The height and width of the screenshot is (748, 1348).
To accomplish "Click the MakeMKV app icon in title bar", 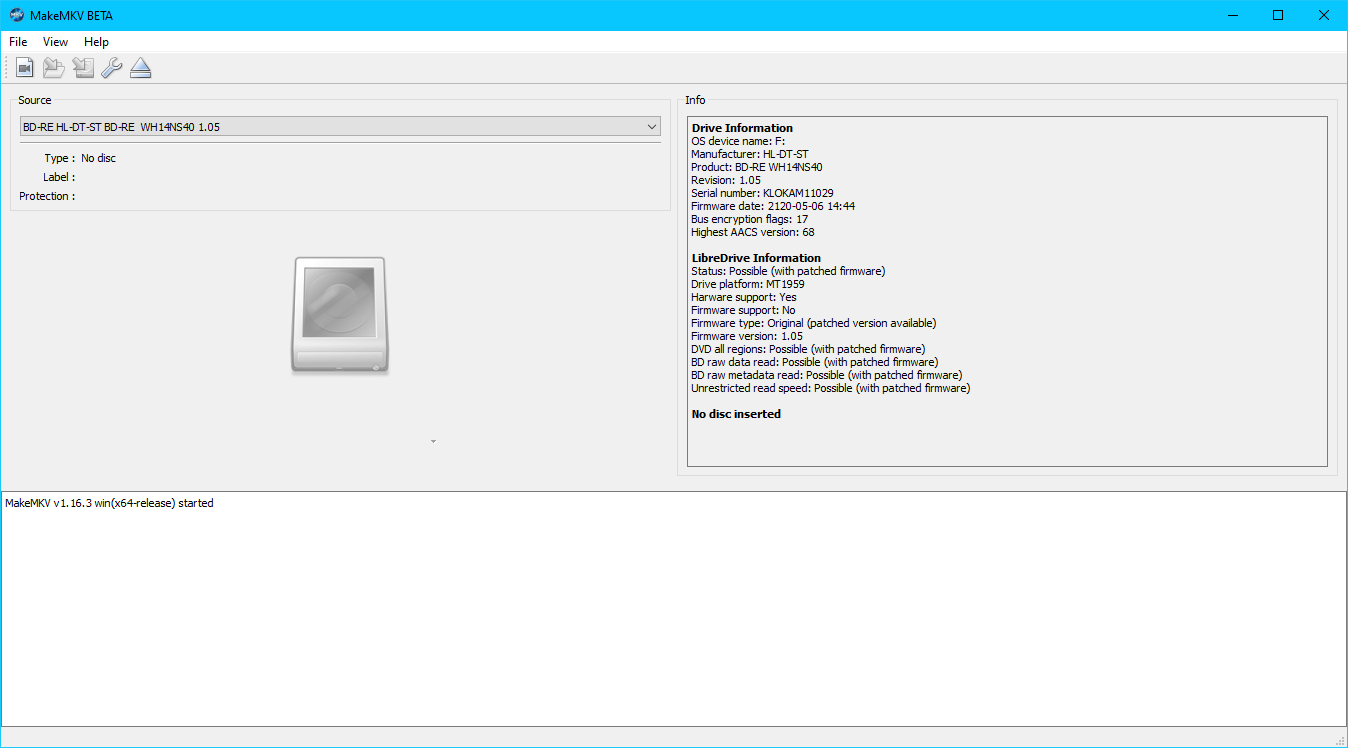I will point(16,15).
